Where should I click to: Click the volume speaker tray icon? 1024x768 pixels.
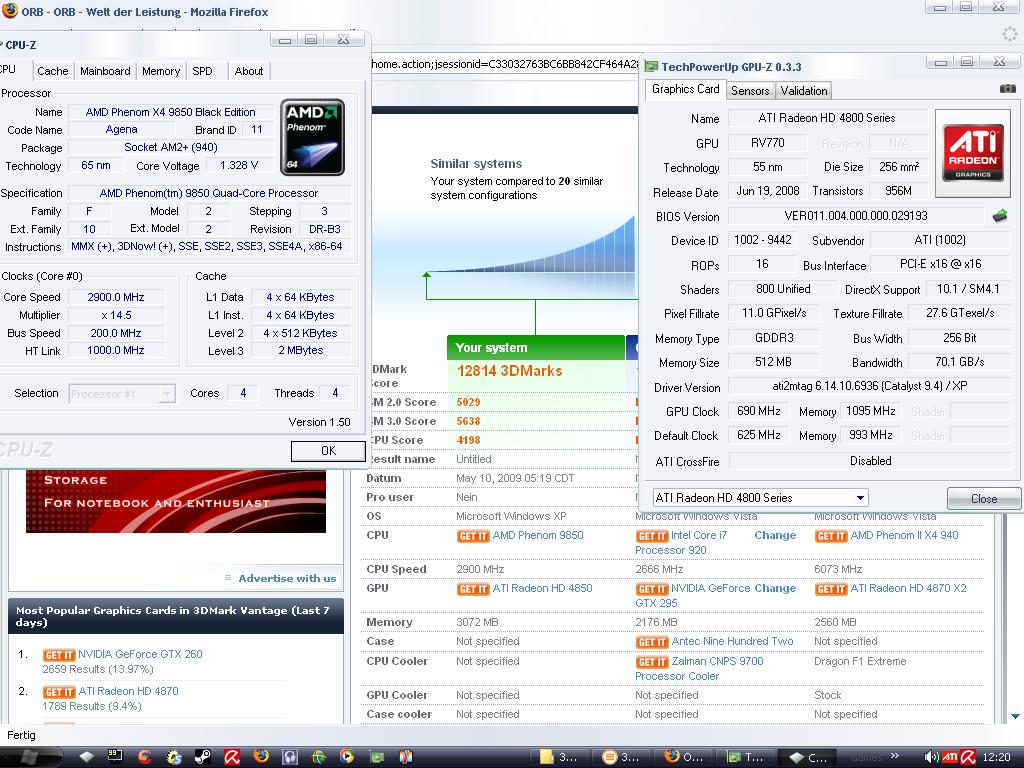click(931, 758)
